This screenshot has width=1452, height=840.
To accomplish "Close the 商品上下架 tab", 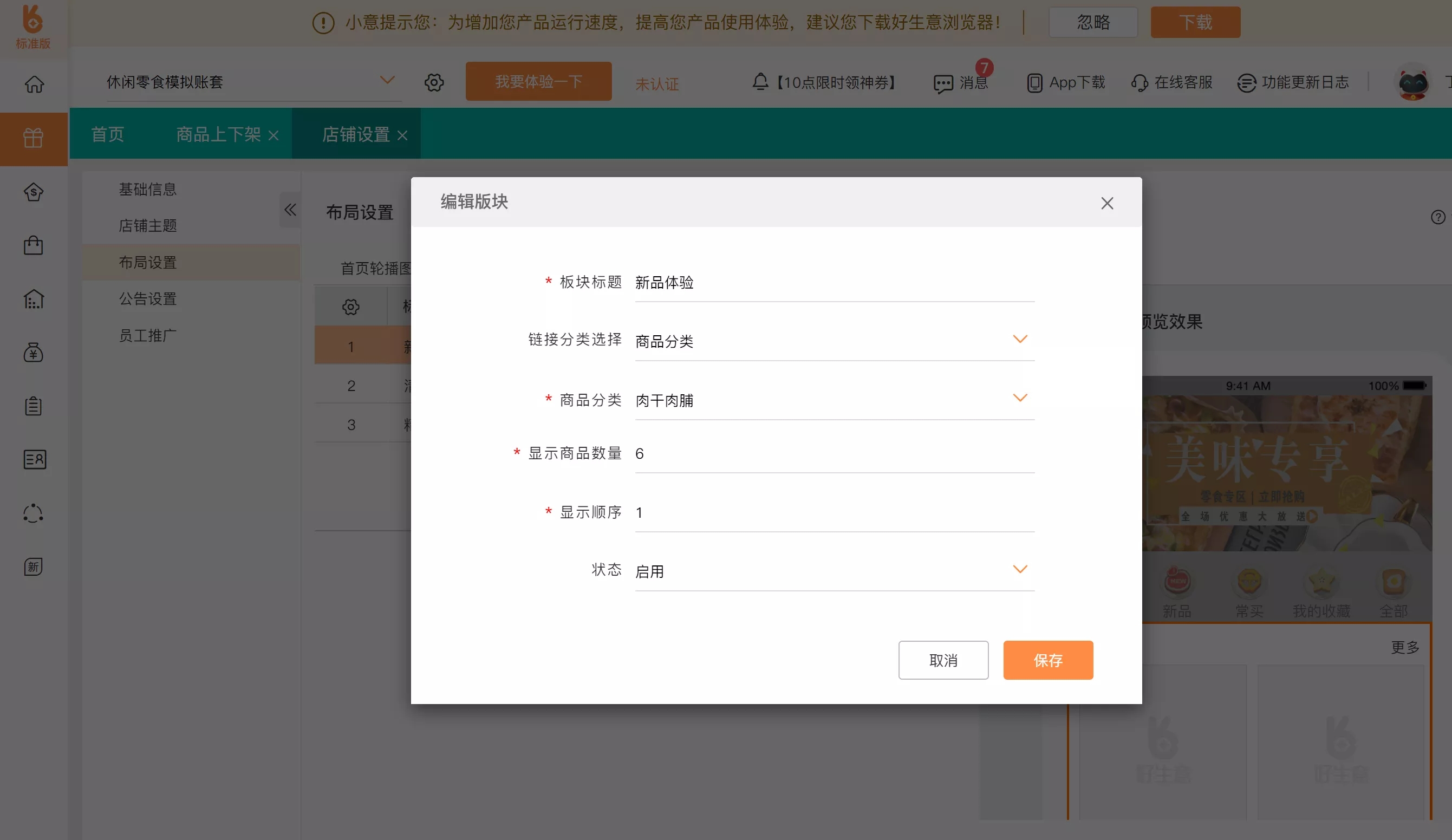I will [274, 135].
